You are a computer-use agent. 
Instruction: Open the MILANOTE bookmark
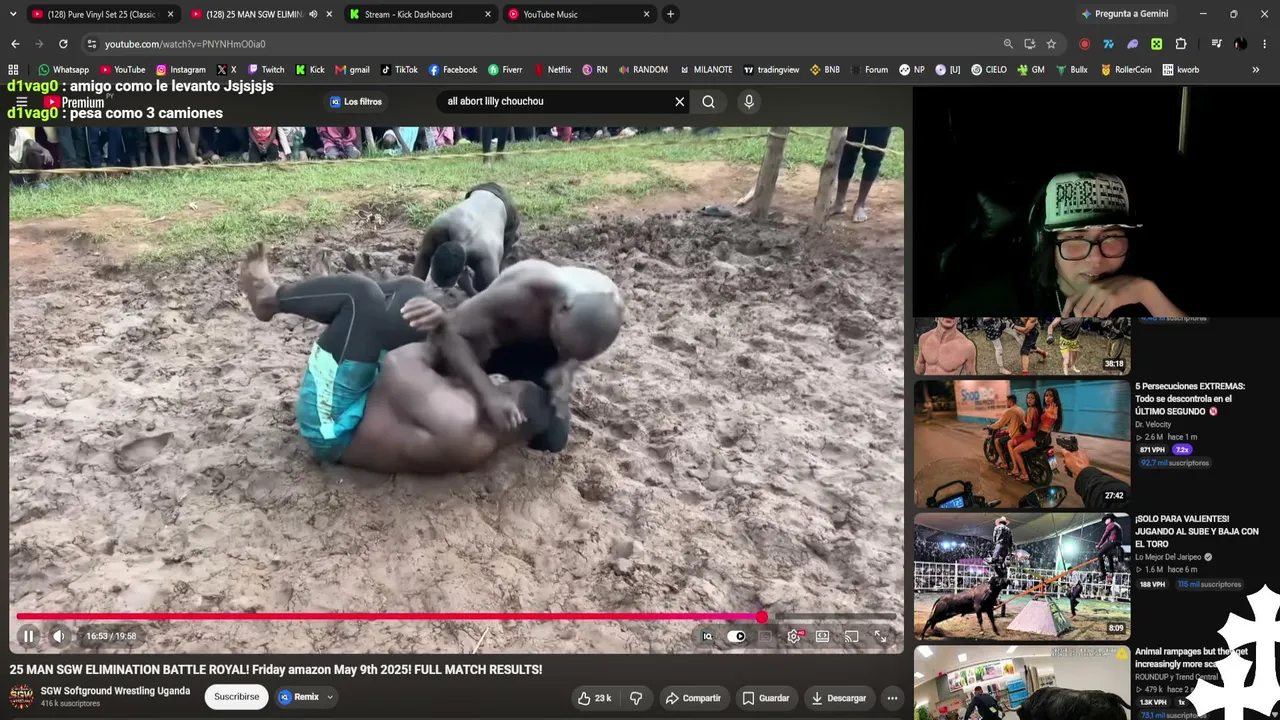[706, 70]
